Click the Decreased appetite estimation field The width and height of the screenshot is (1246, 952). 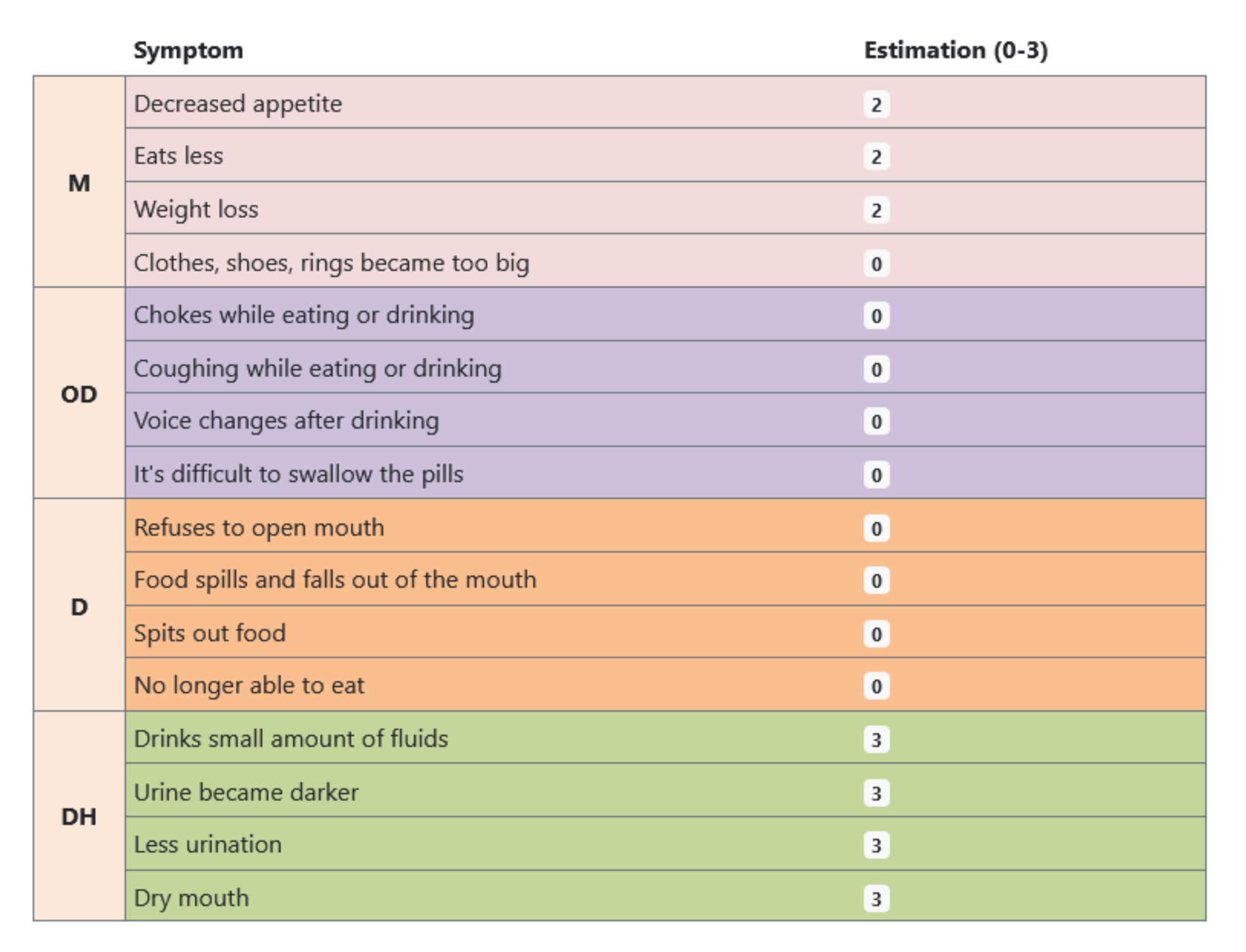876,104
